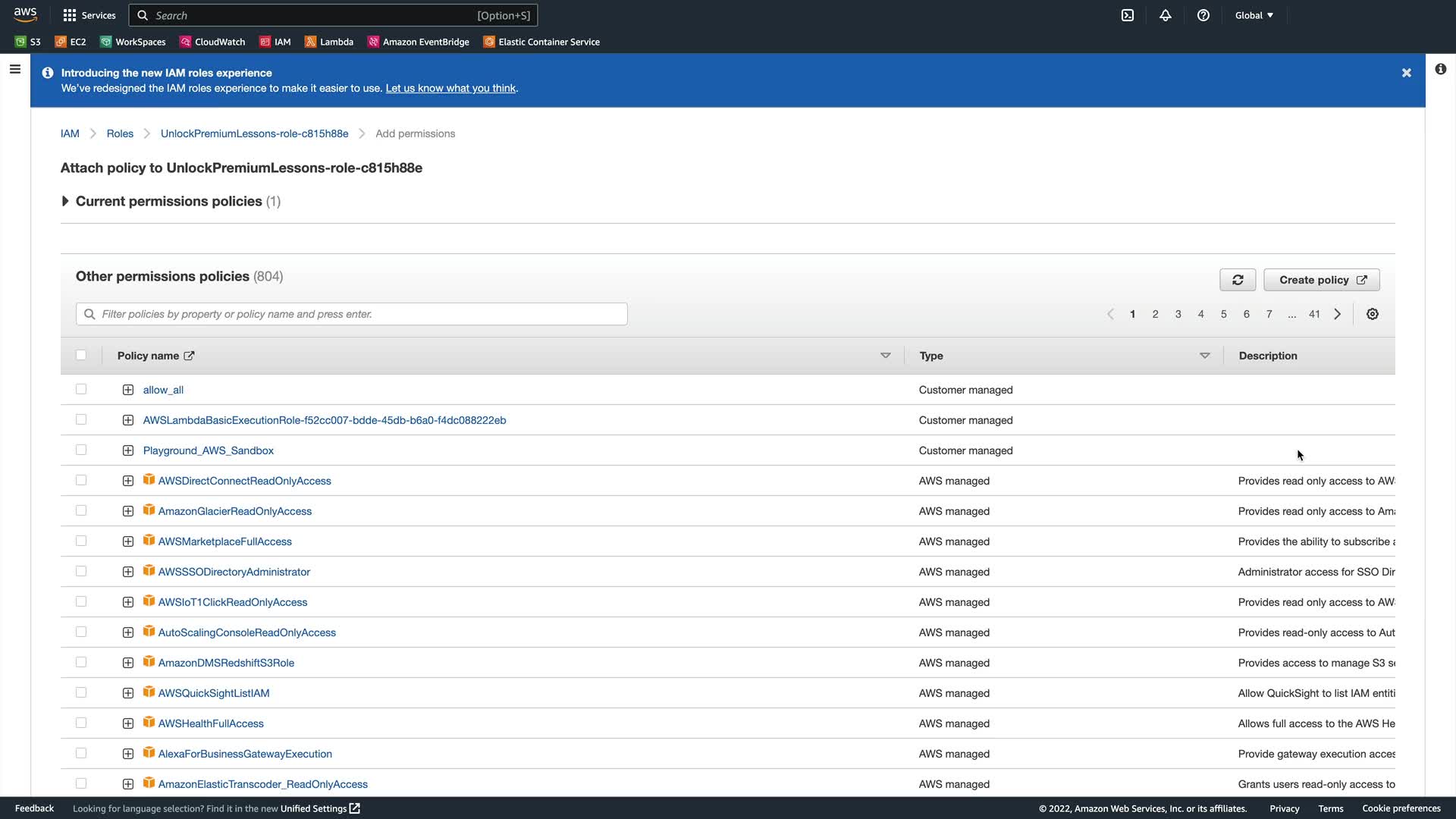Open the Roles breadcrumb link
Screen dimensions: 1456x819
120,133
